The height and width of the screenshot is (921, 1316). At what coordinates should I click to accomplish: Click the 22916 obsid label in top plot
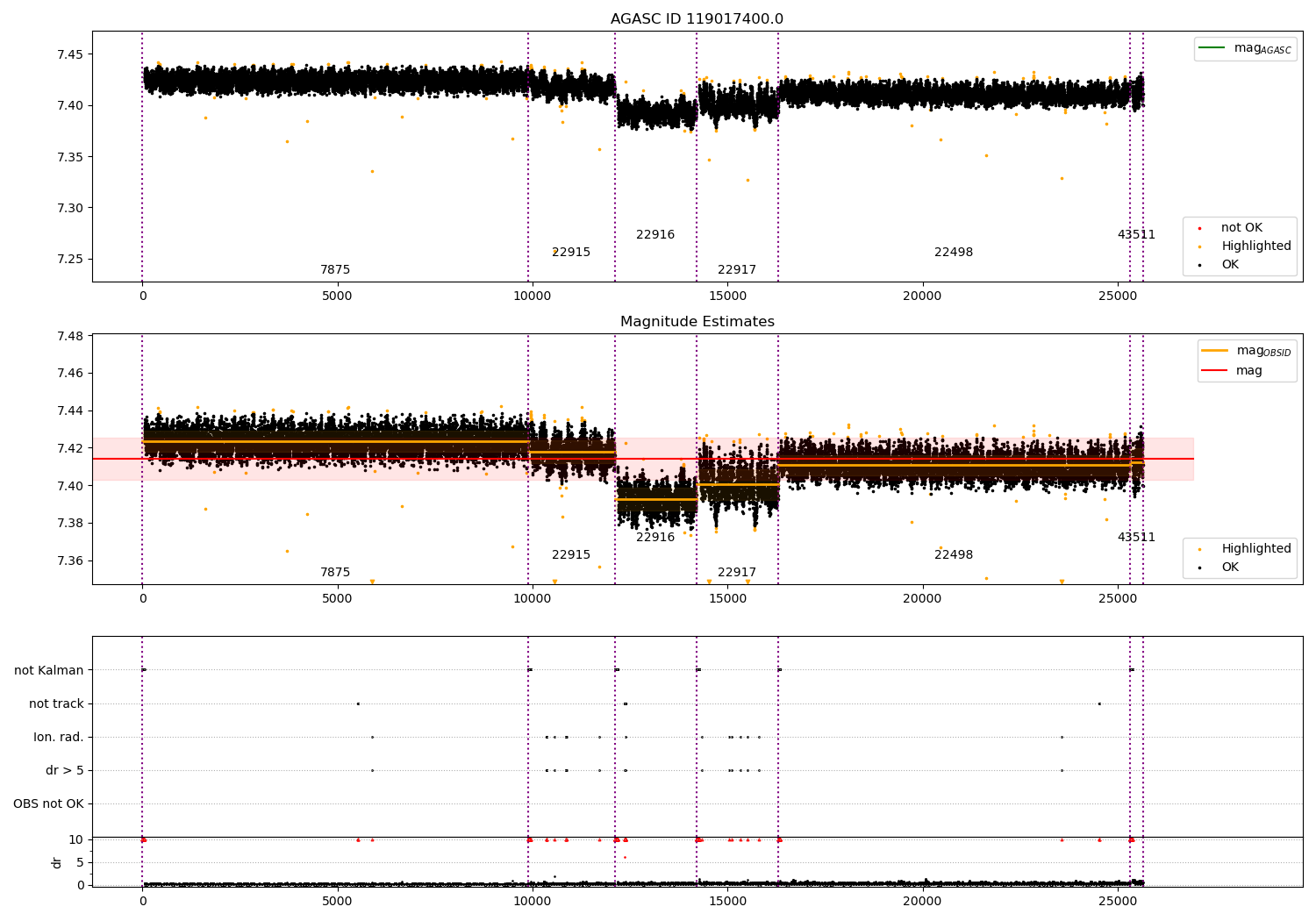pyautogui.click(x=655, y=235)
